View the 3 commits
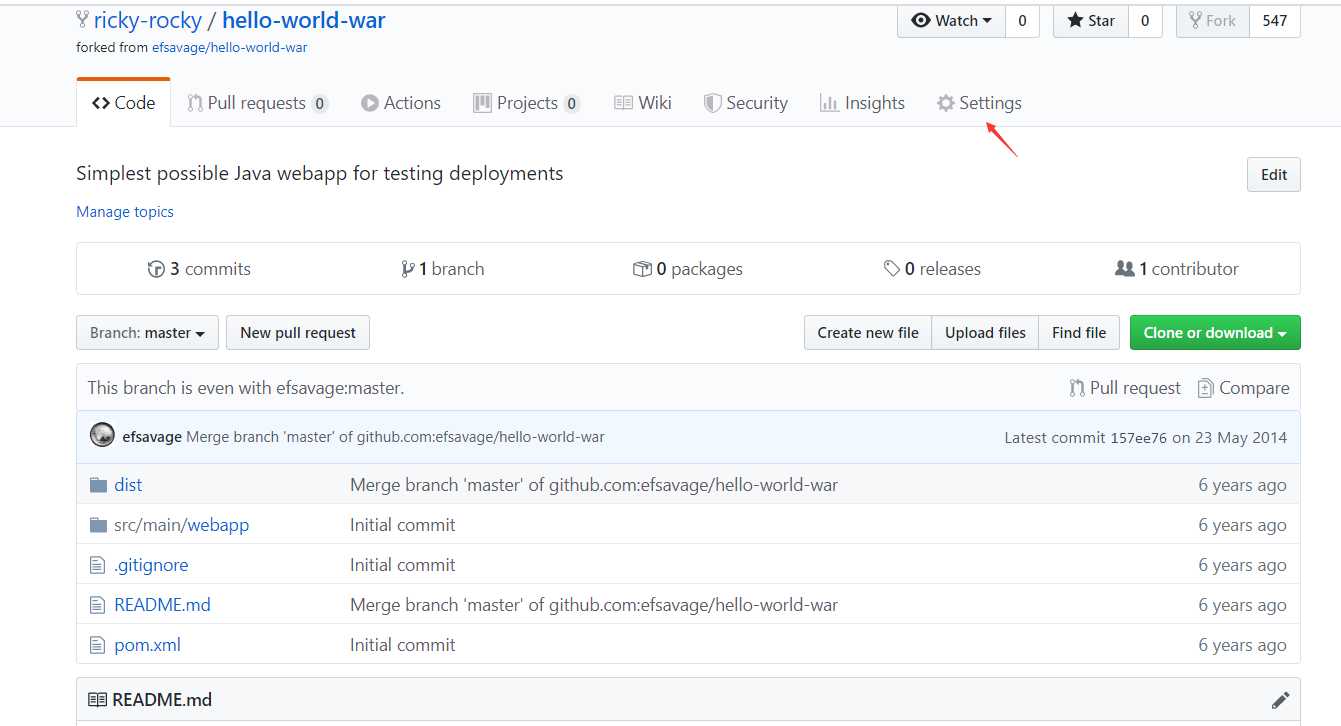Image resolution: width=1341 pixels, height=726 pixels. pyautogui.click(x=199, y=269)
